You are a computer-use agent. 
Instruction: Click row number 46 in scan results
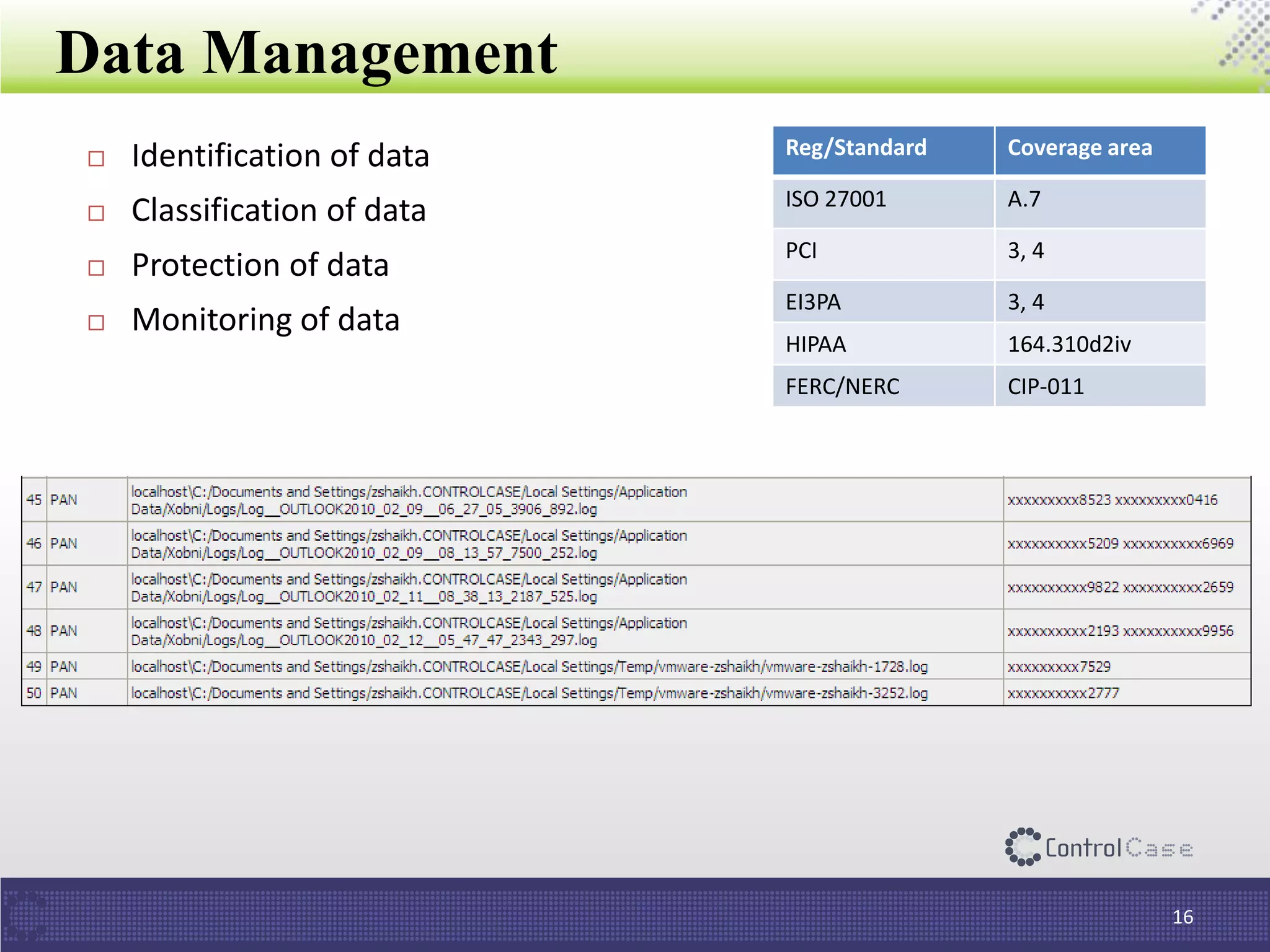[x=34, y=544]
